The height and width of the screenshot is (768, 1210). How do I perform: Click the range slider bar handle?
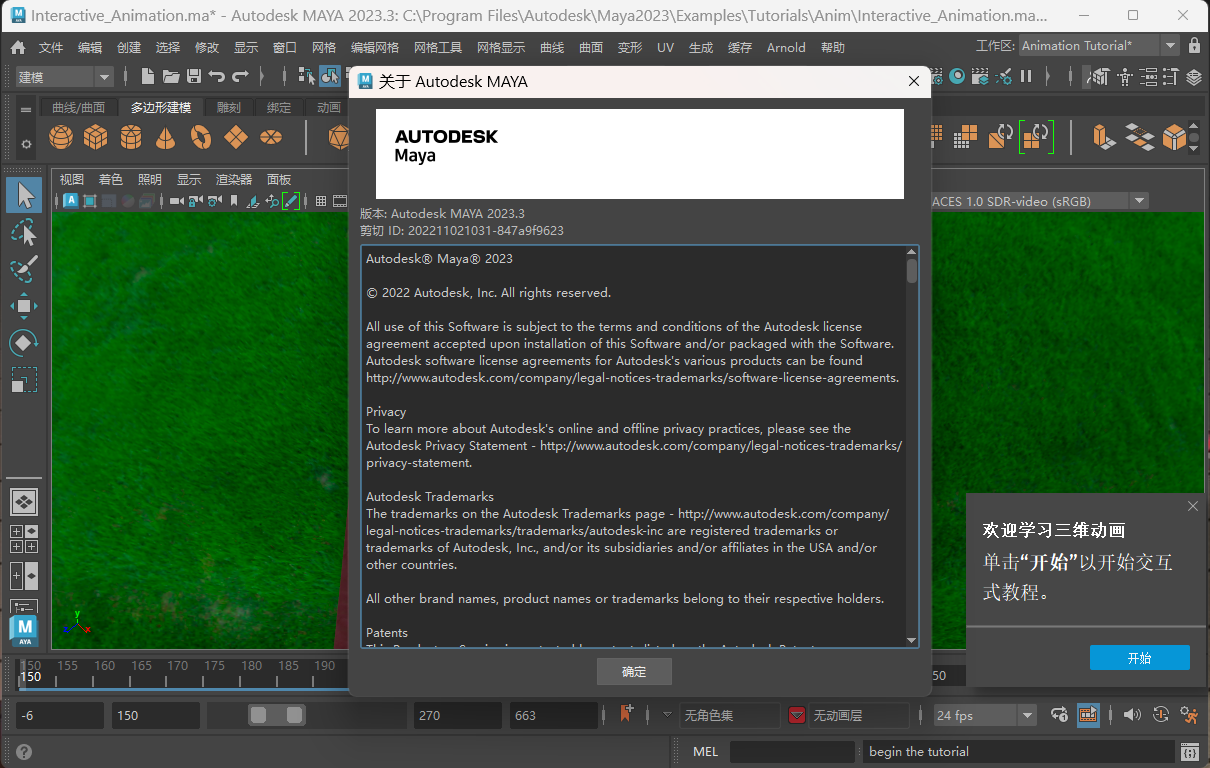click(x=277, y=715)
